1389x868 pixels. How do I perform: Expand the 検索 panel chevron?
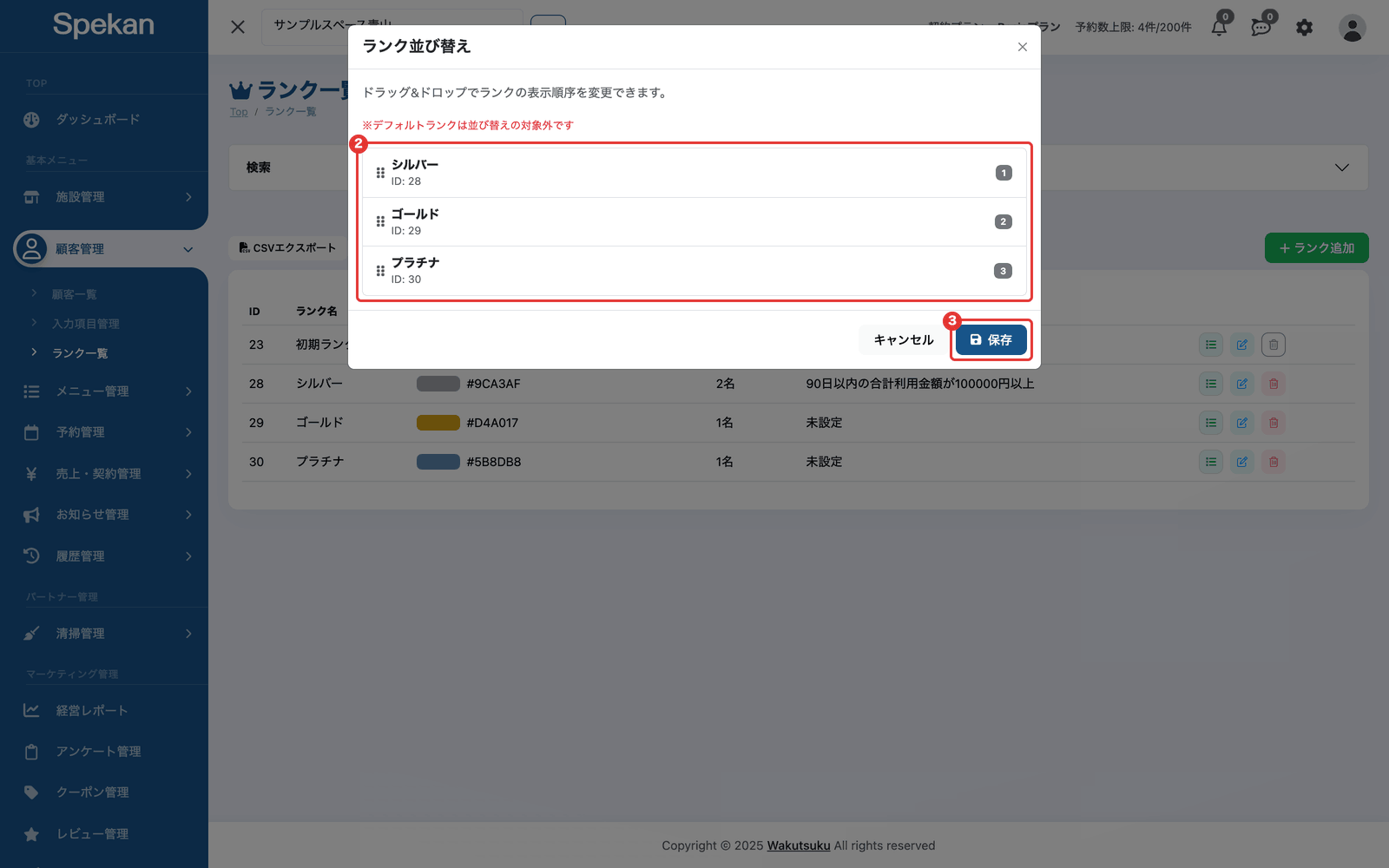coord(1342,168)
